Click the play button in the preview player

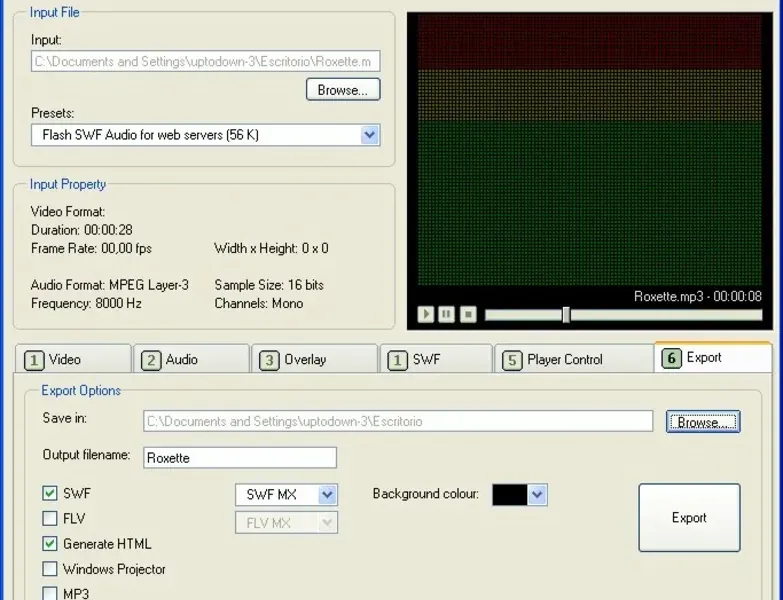click(x=425, y=314)
